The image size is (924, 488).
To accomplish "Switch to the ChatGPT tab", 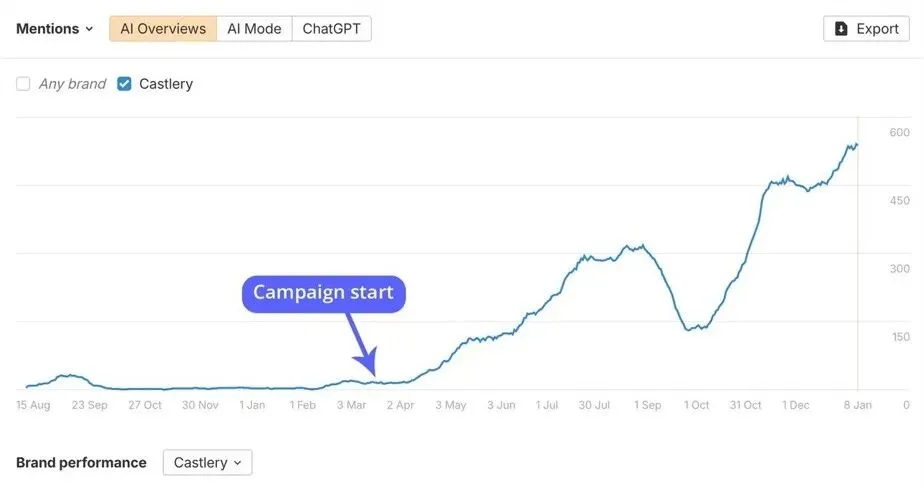I will pos(331,29).
